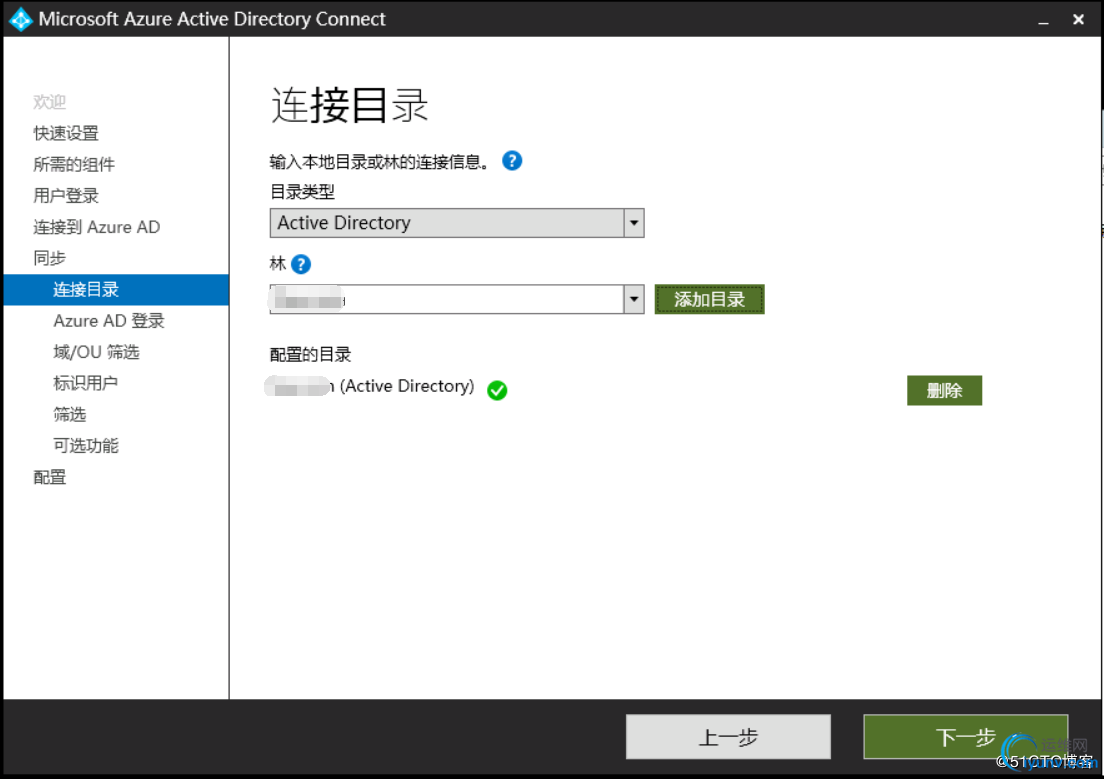
Task: Click the green checkmark status icon
Action: [497, 390]
